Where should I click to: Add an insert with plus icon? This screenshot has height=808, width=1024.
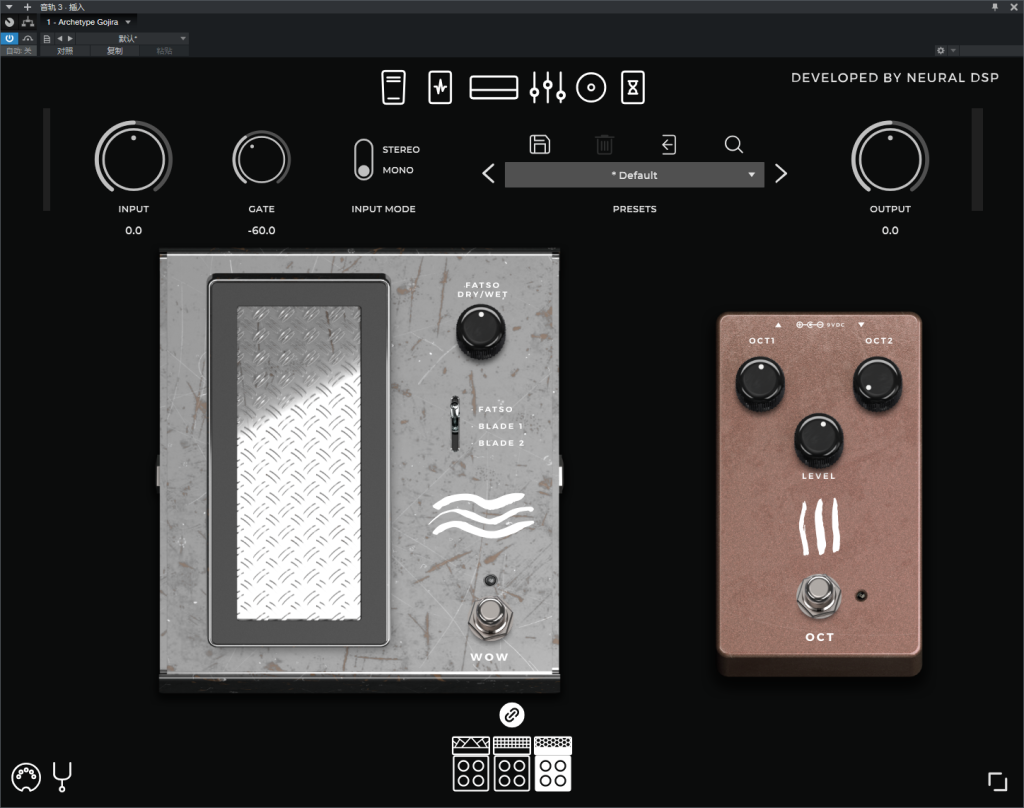click(x=27, y=7)
